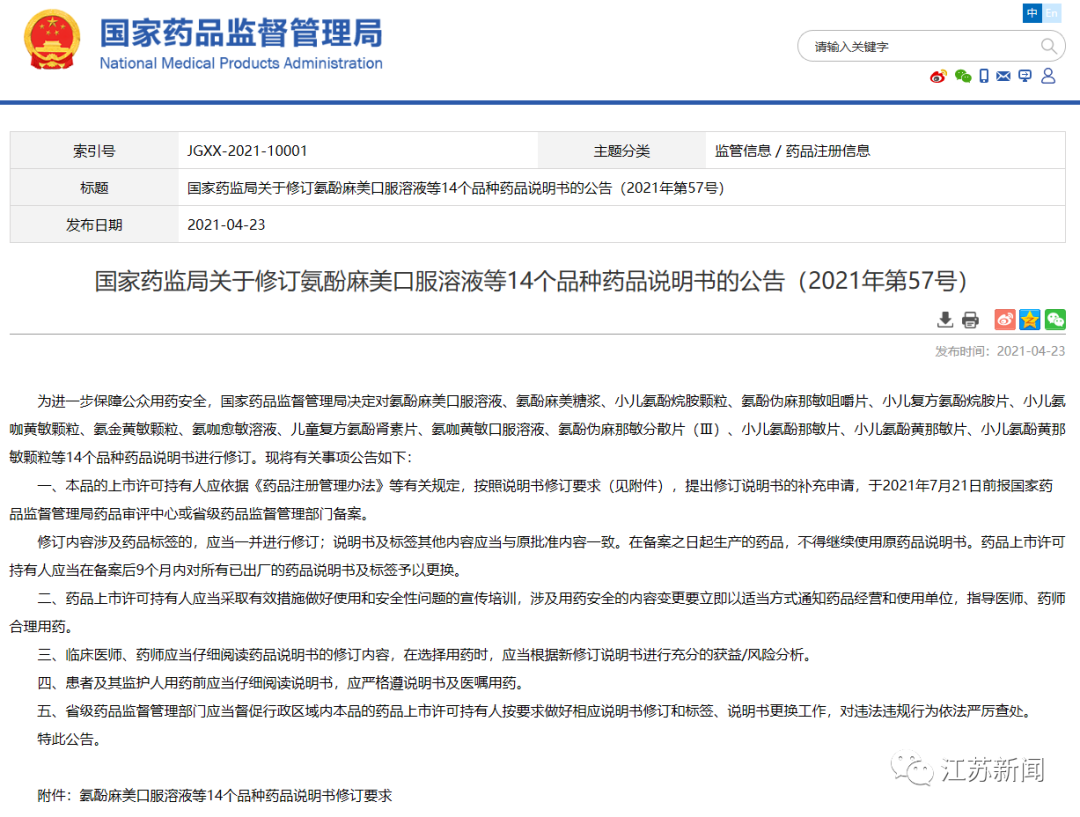The height and width of the screenshot is (817, 1080).
Task: Open the user account icon at top right
Action: (x=1046, y=76)
